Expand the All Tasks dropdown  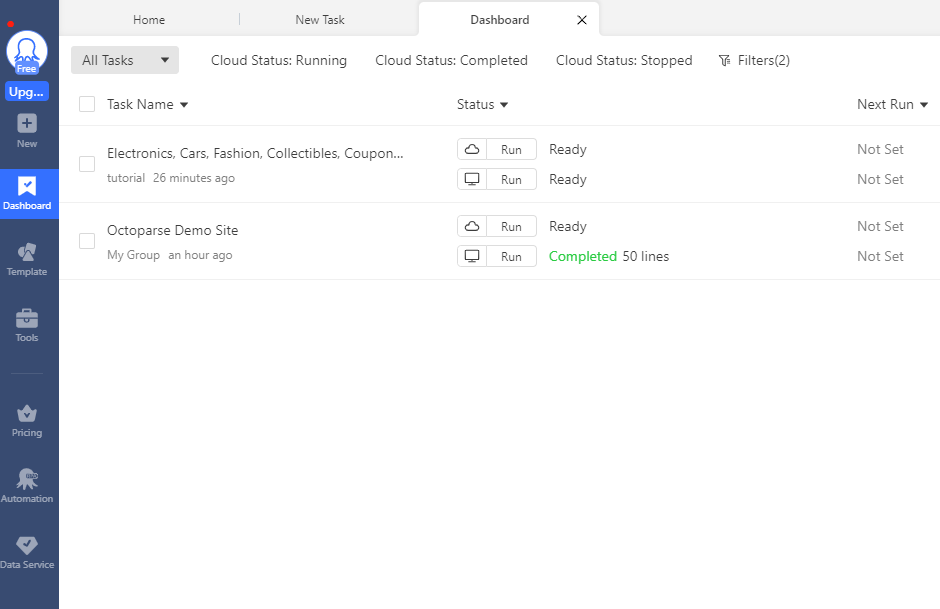click(125, 60)
